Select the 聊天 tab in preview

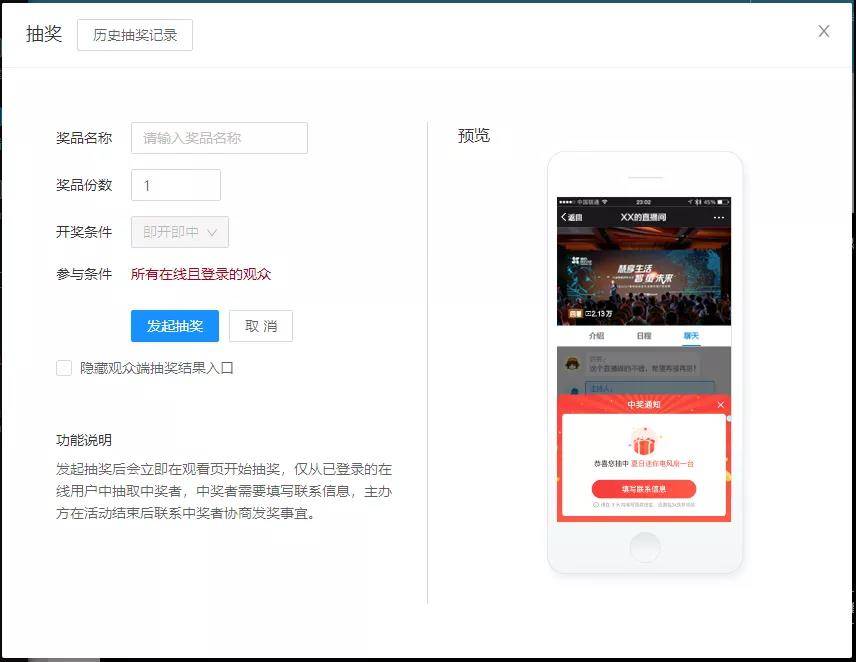click(691, 336)
